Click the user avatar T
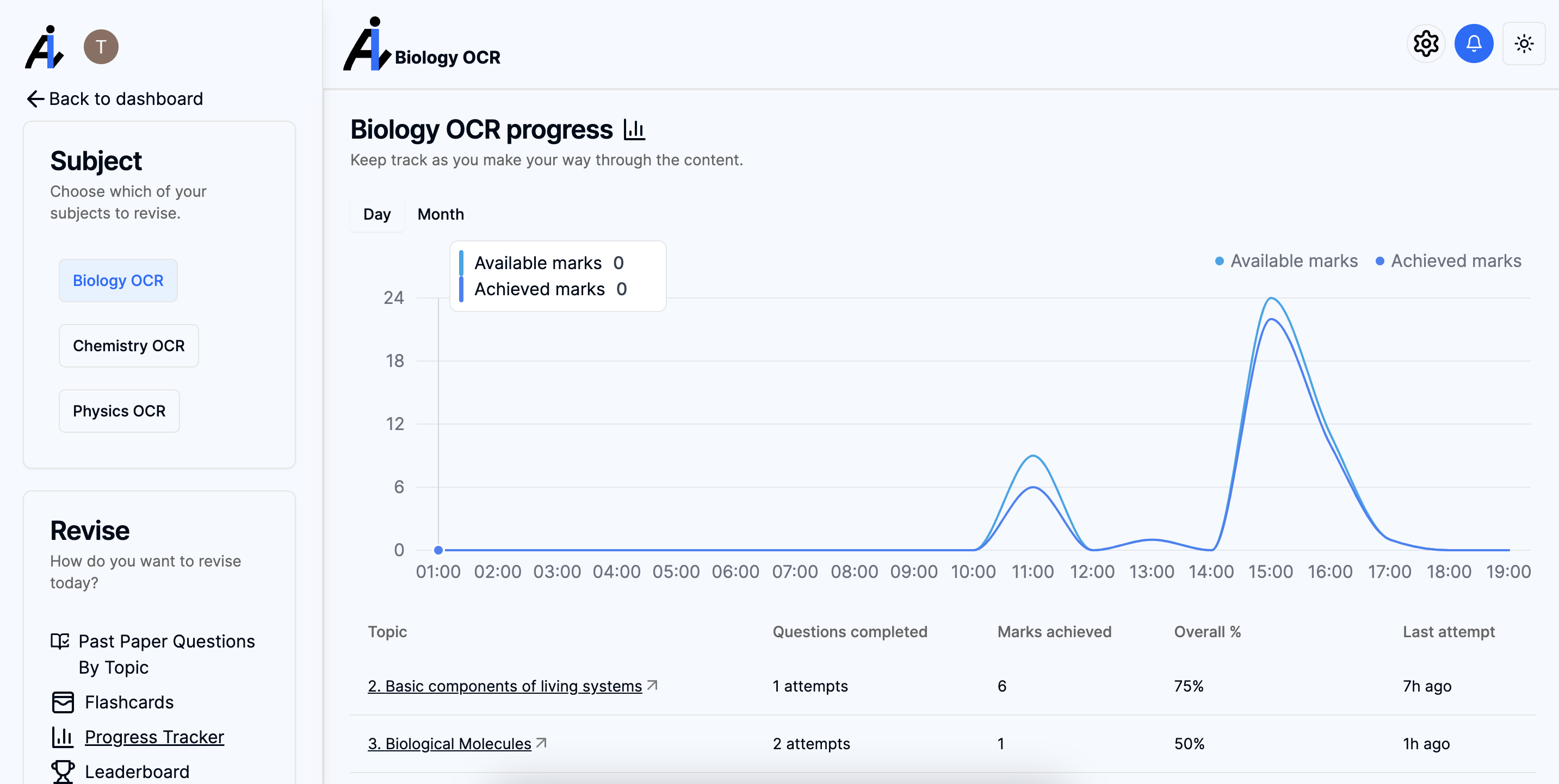1559x784 pixels. point(101,47)
